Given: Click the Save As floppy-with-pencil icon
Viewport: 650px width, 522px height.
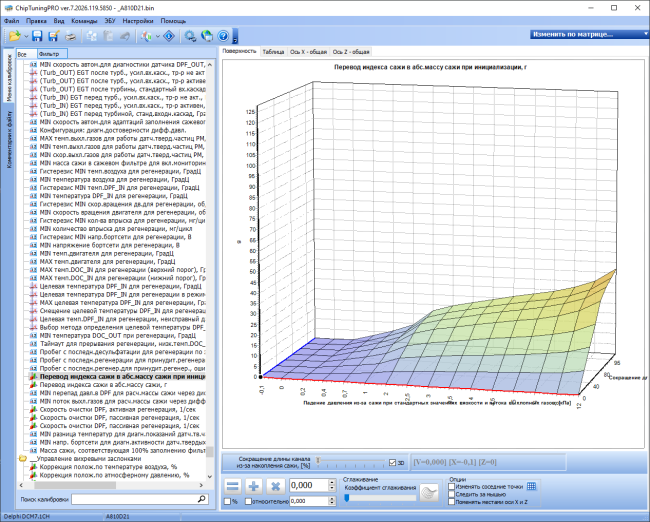Looking at the screenshot, I should (53, 36).
